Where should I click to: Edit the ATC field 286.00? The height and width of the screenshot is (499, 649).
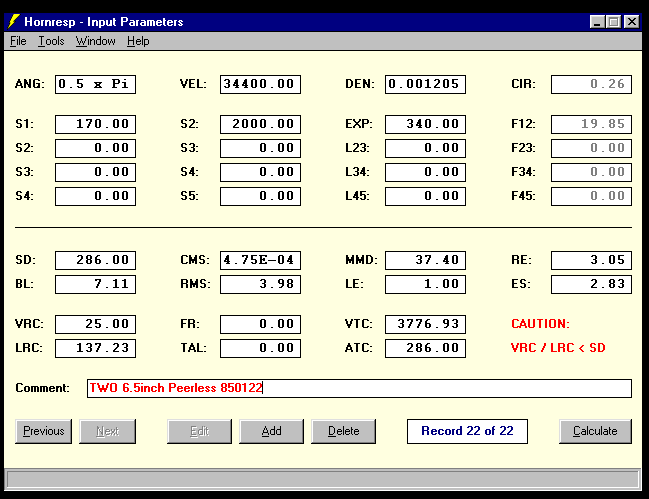(x=425, y=348)
